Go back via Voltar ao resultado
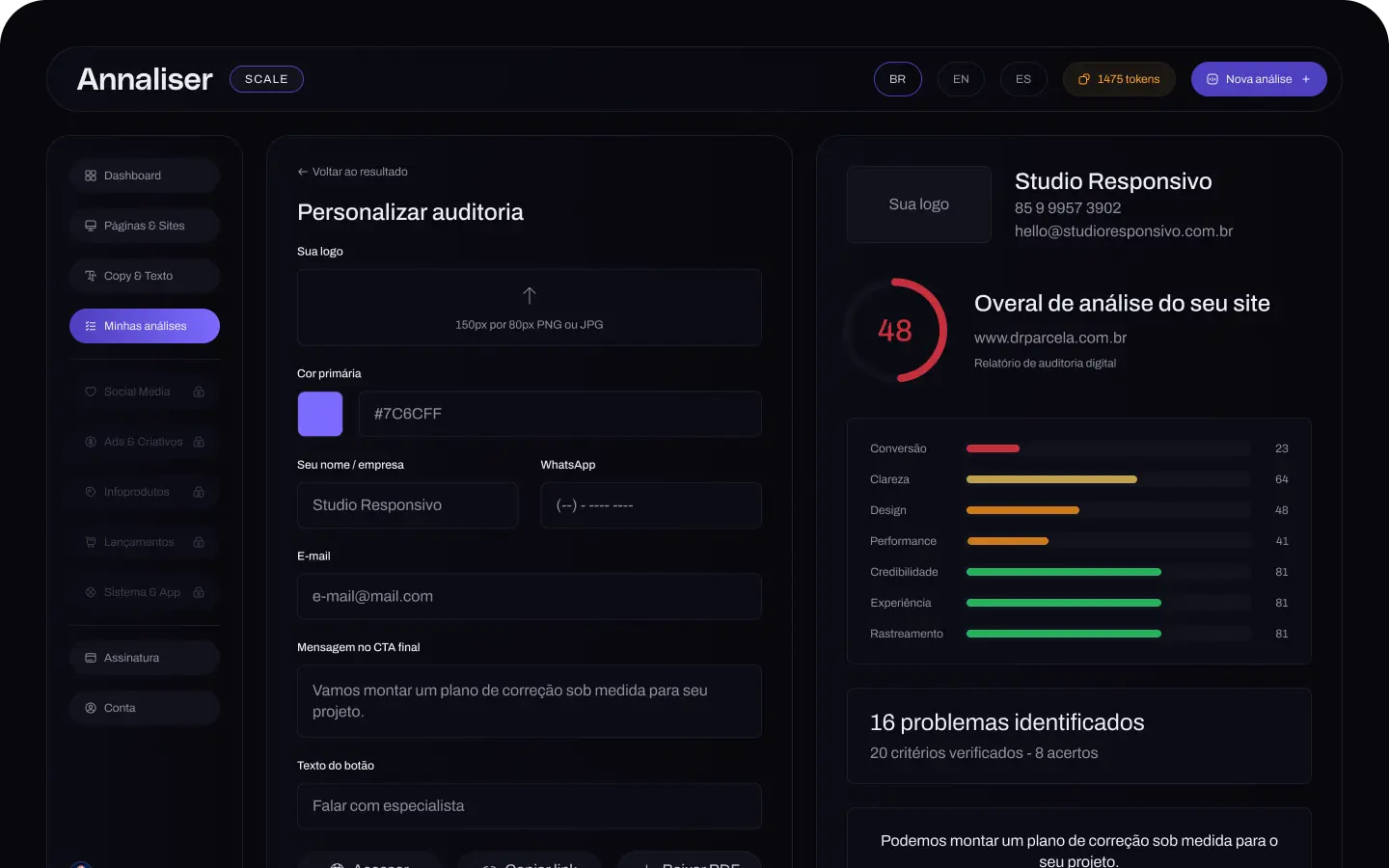1389x868 pixels. [353, 172]
